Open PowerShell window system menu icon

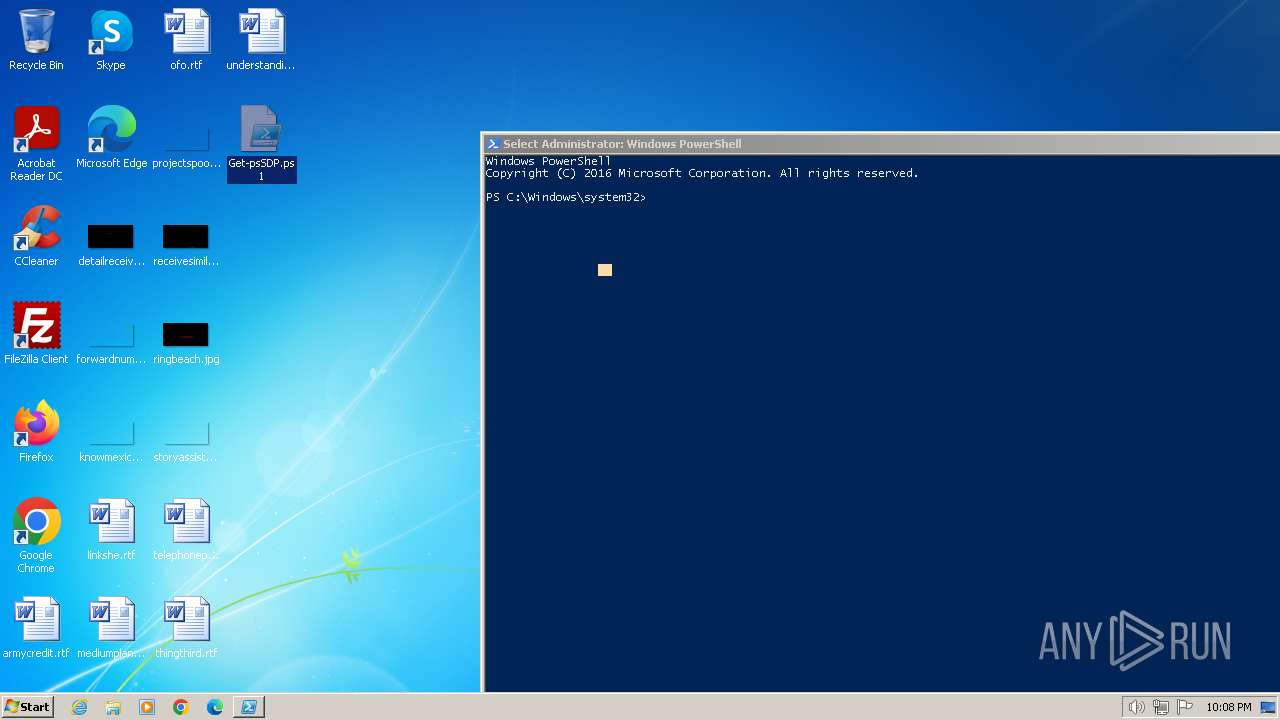point(492,144)
